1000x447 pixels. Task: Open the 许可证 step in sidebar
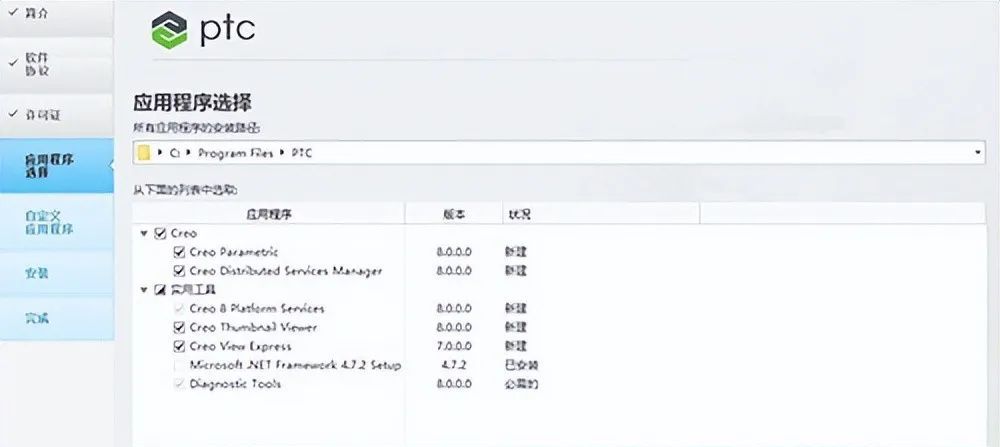[x=56, y=115]
